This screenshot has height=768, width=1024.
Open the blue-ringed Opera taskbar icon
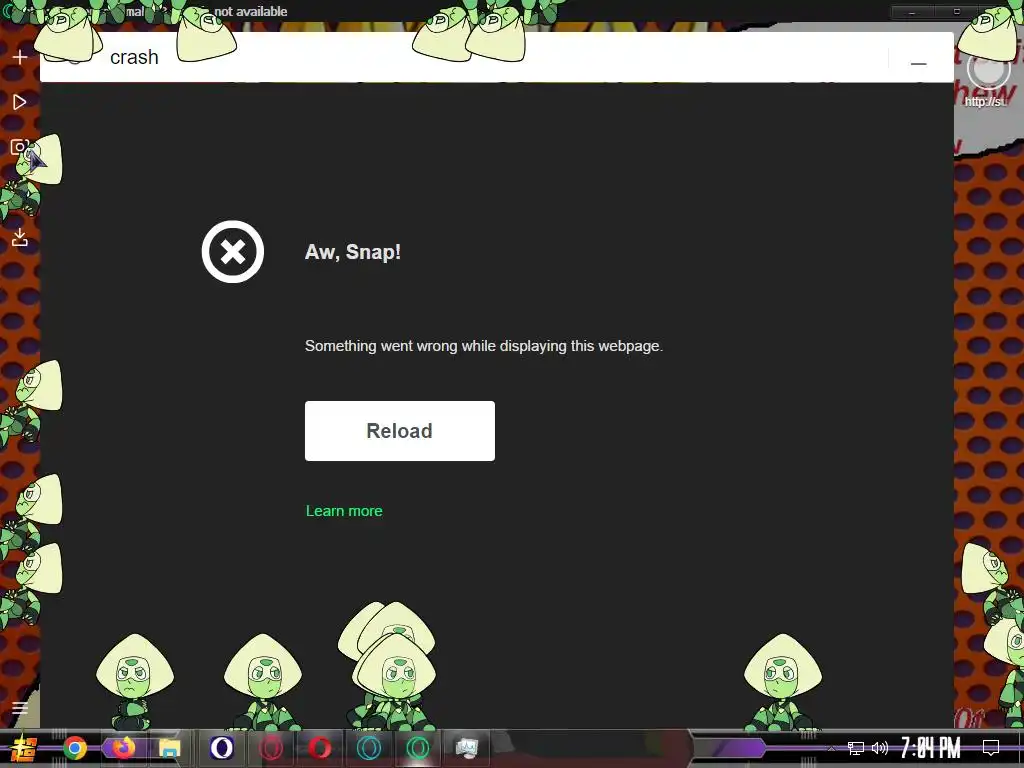coord(369,748)
